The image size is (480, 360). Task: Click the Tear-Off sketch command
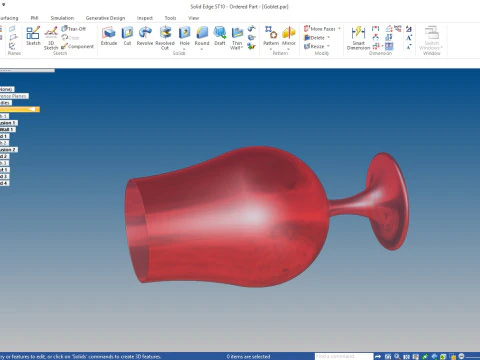click(x=74, y=29)
